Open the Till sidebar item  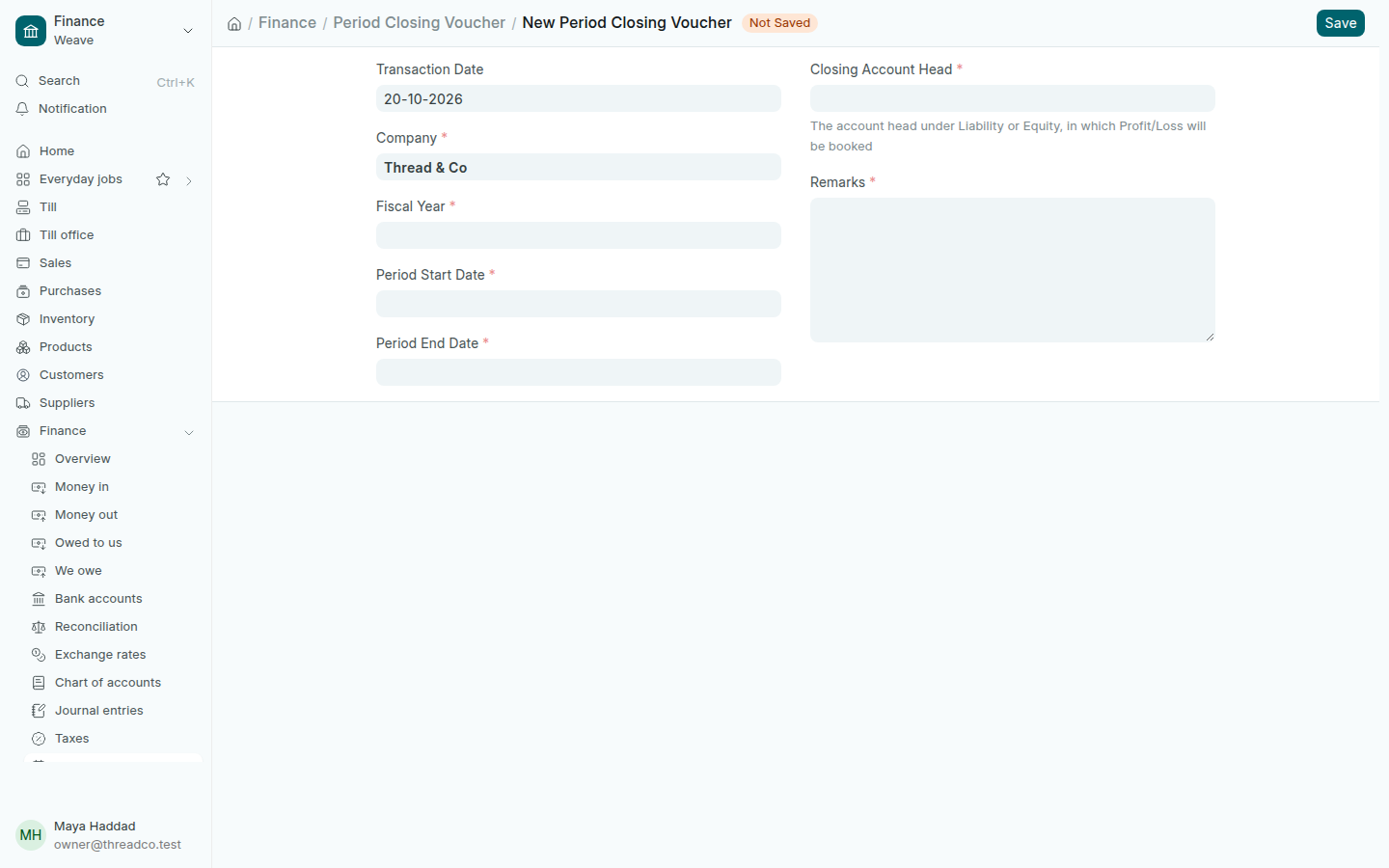tap(105, 207)
